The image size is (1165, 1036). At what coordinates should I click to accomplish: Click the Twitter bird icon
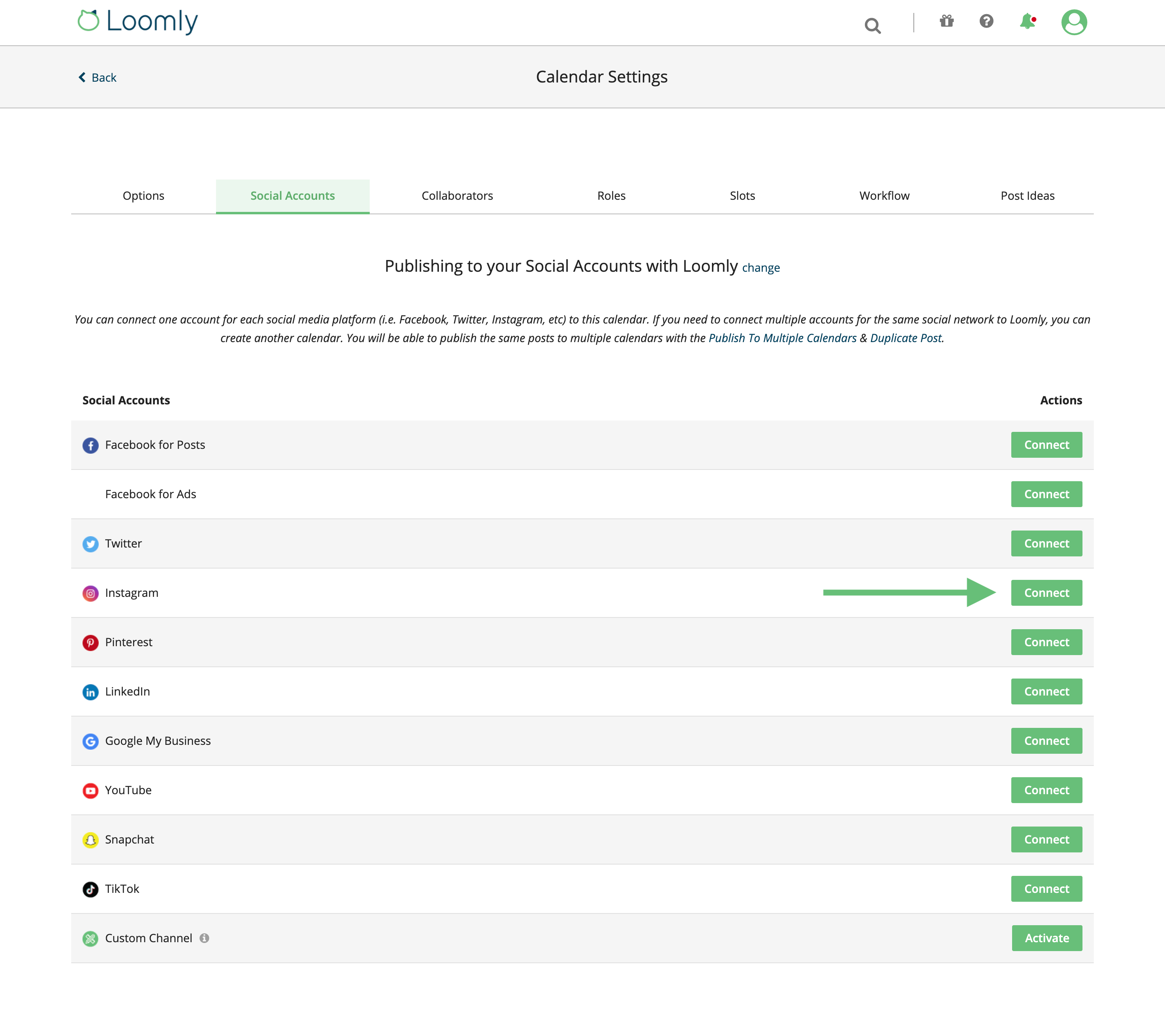tap(91, 544)
